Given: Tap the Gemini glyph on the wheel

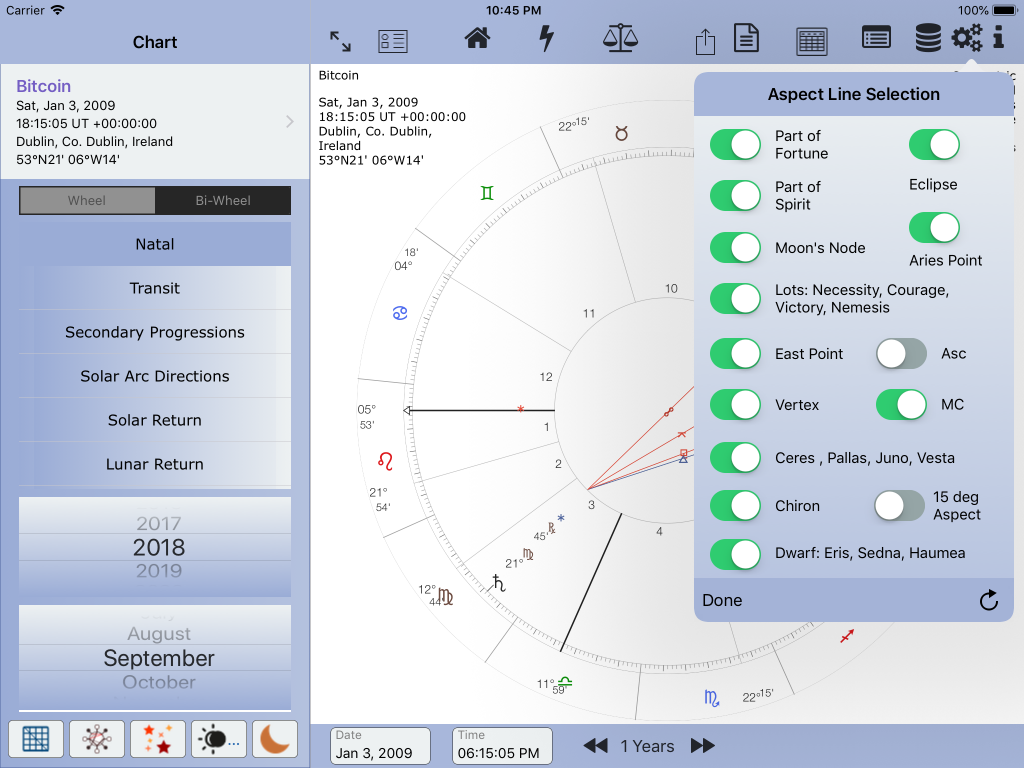Looking at the screenshot, I should [x=487, y=193].
